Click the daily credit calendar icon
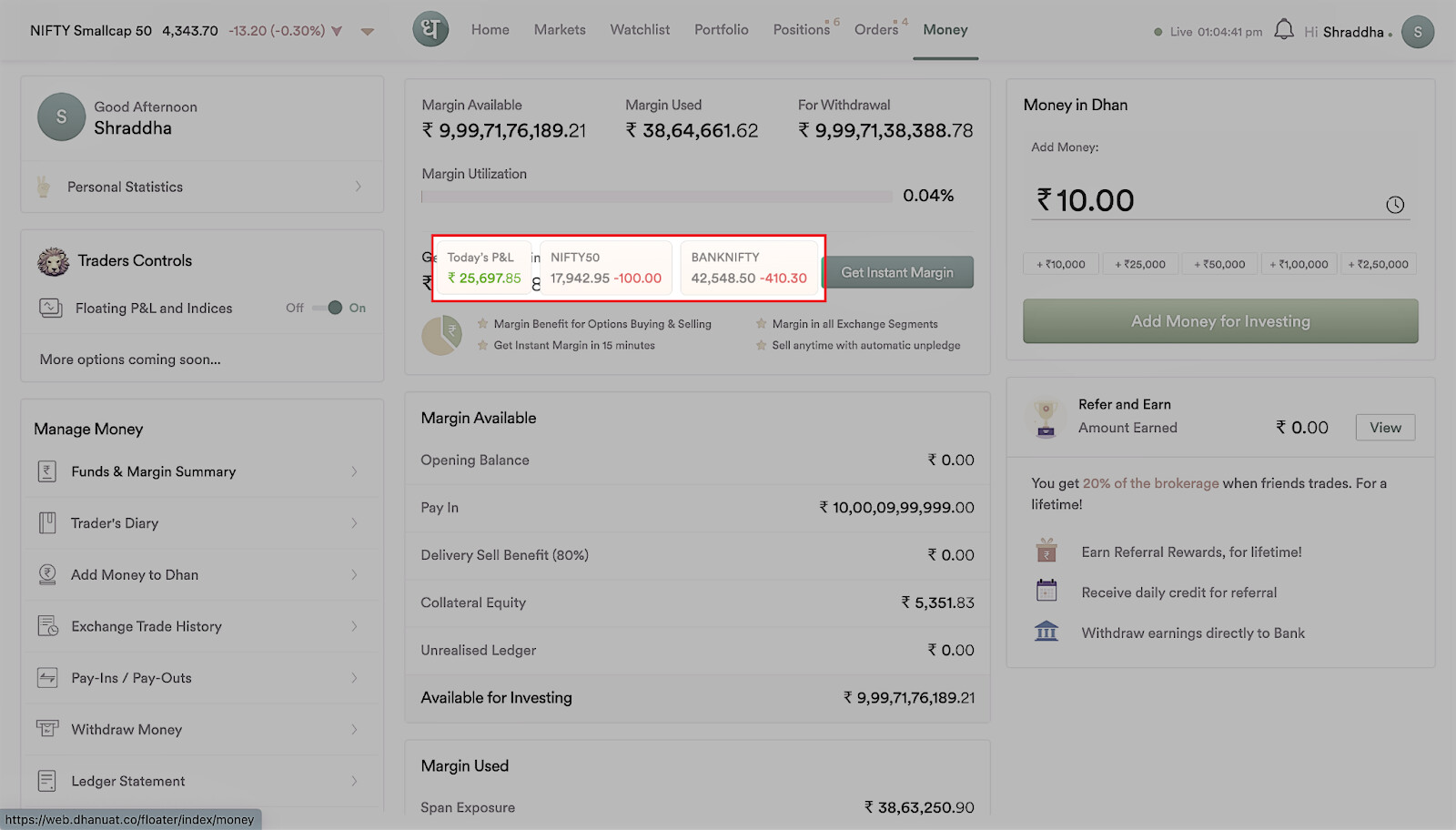 click(x=1046, y=591)
